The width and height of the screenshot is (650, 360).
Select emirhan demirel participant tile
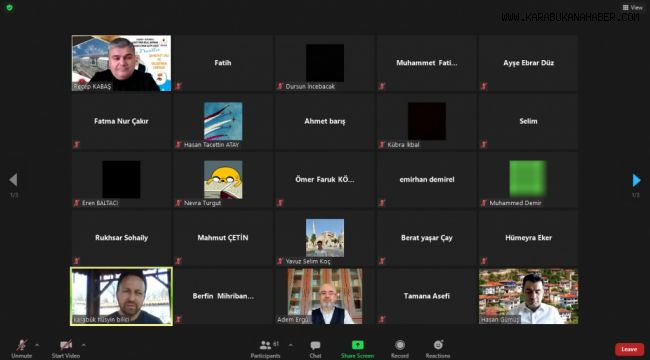427,180
